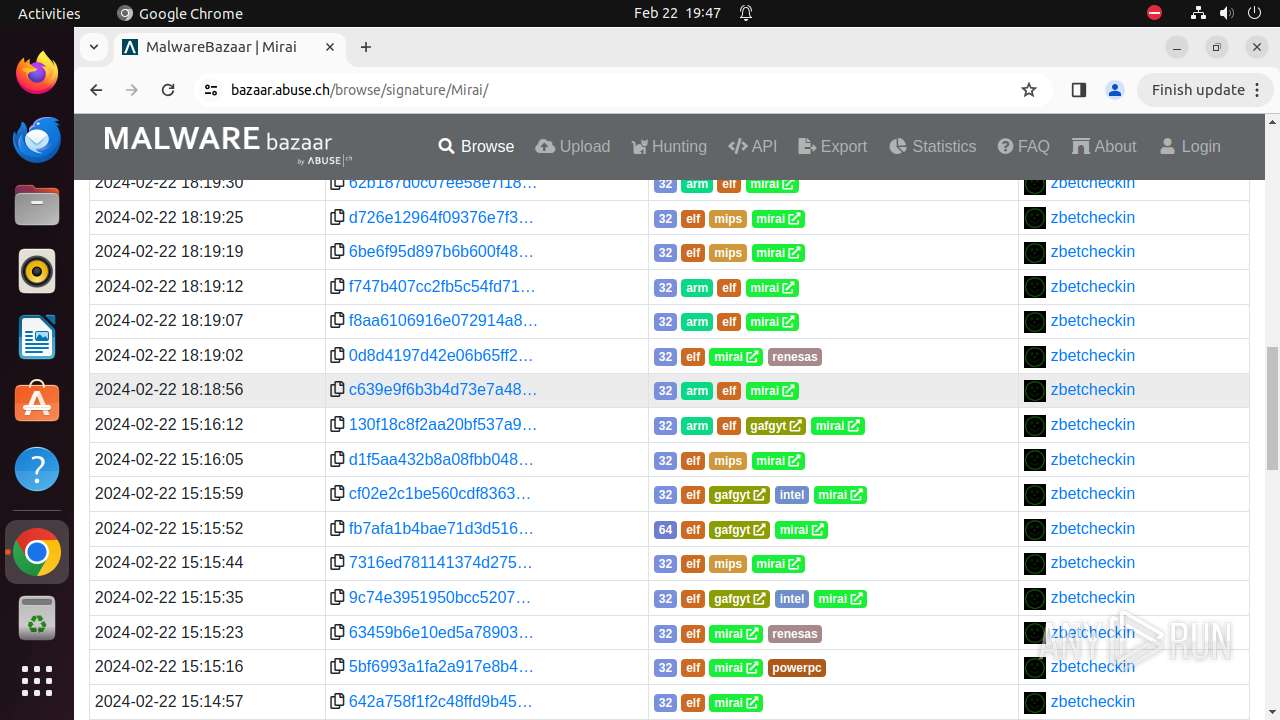Image resolution: width=1280 pixels, height=720 pixels.
Task: Click the 64 tag in fb7afa1b4bae row
Action: (x=665, y=530)
